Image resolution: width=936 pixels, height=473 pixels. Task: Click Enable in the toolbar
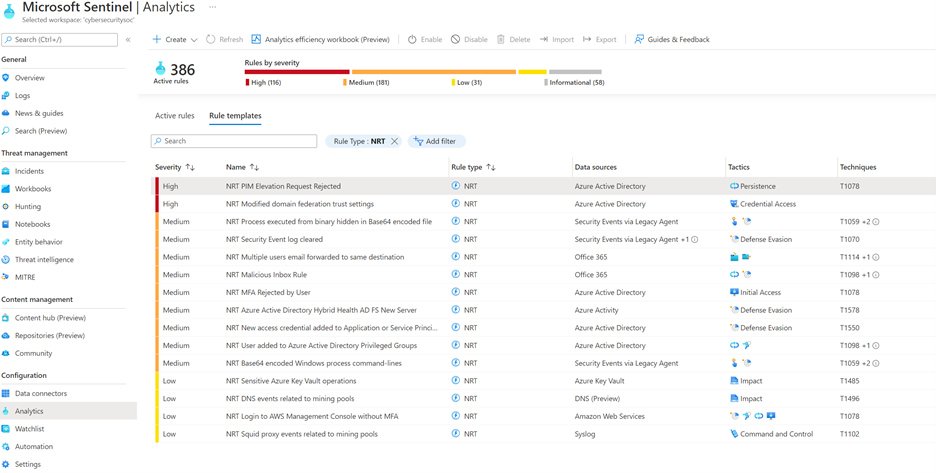(x=425, y=39)
